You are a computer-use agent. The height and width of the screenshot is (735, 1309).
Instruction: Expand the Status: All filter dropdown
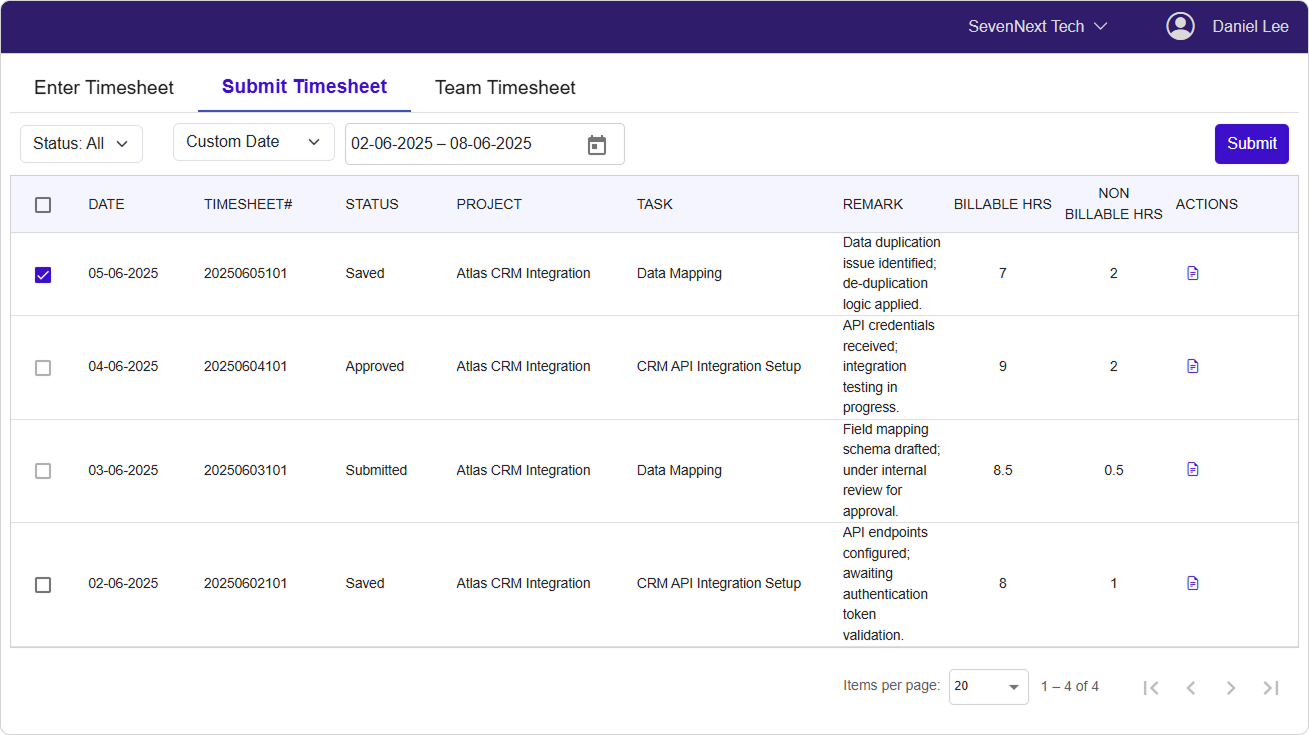81,144
